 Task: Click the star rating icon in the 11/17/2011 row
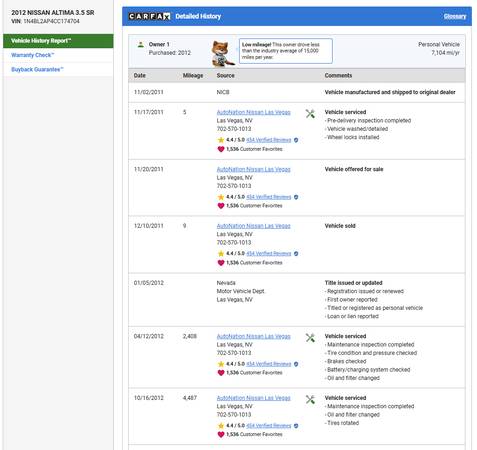[x=220, y=140]
